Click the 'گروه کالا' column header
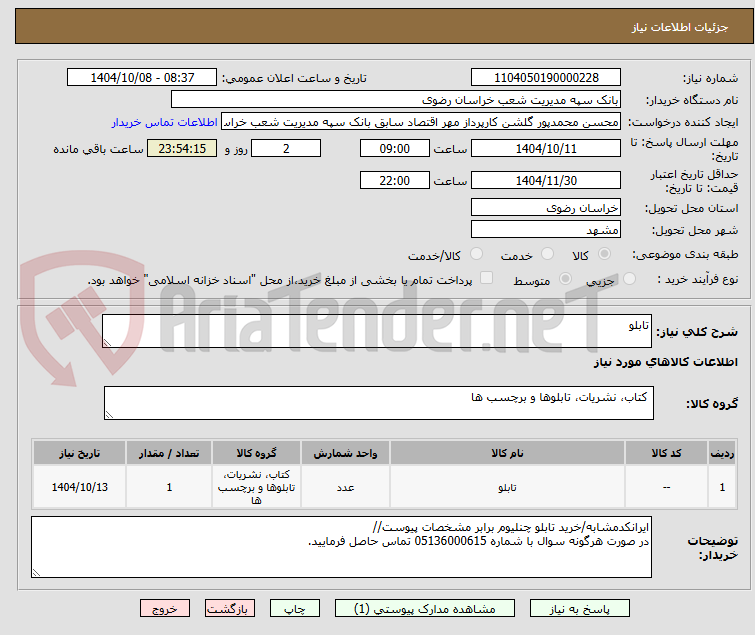 (x=256, y=453)
